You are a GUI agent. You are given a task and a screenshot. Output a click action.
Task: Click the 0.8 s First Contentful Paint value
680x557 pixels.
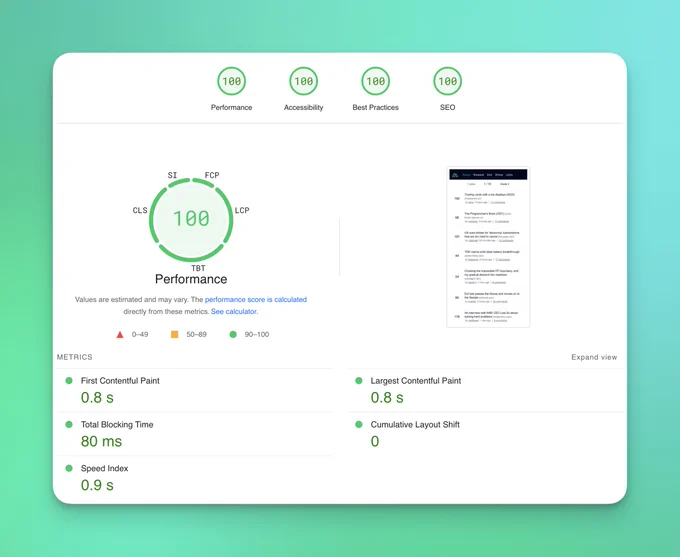97,397
